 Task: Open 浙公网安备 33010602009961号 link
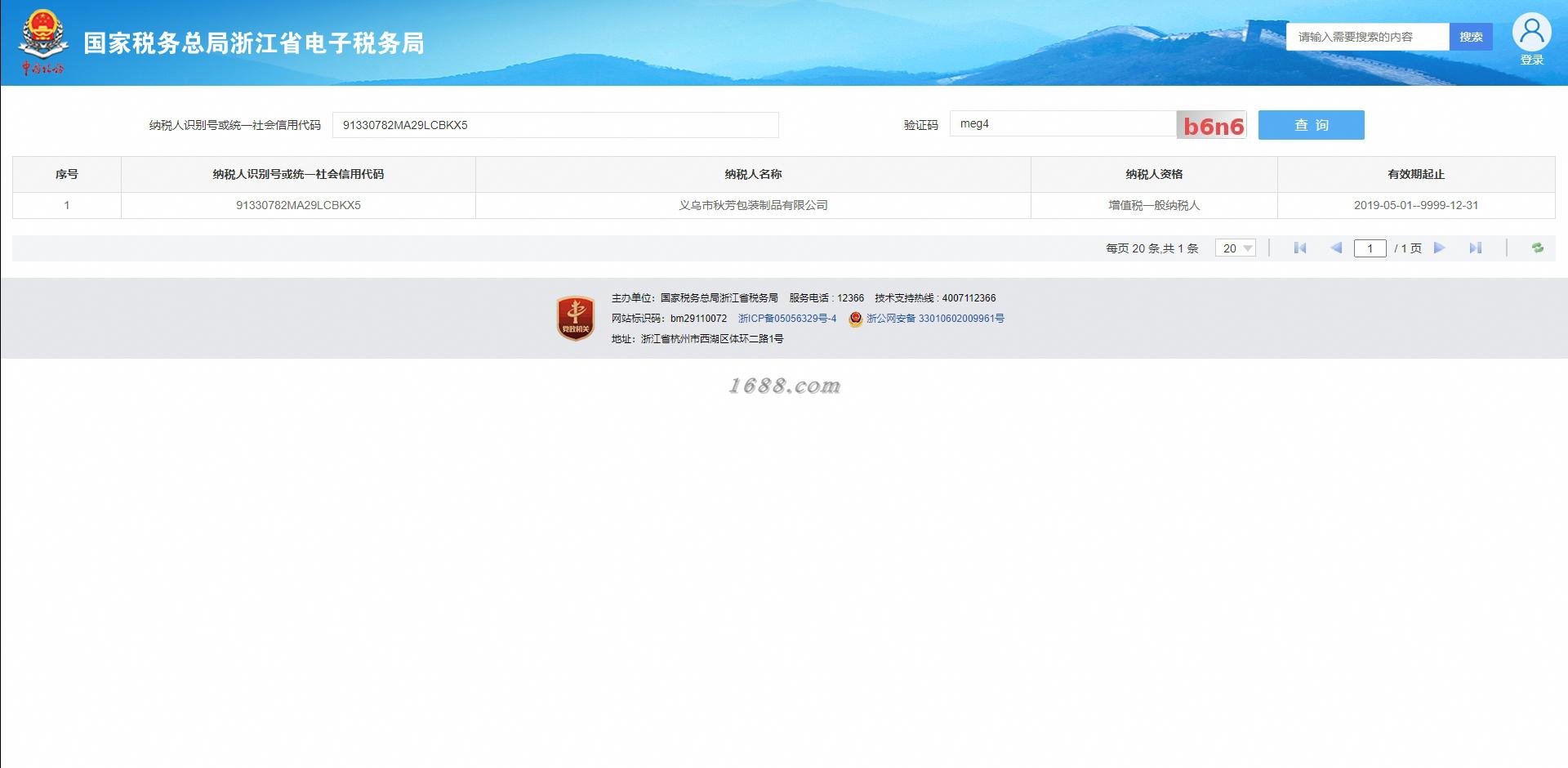pyautogui.click(x=935, y=319)
